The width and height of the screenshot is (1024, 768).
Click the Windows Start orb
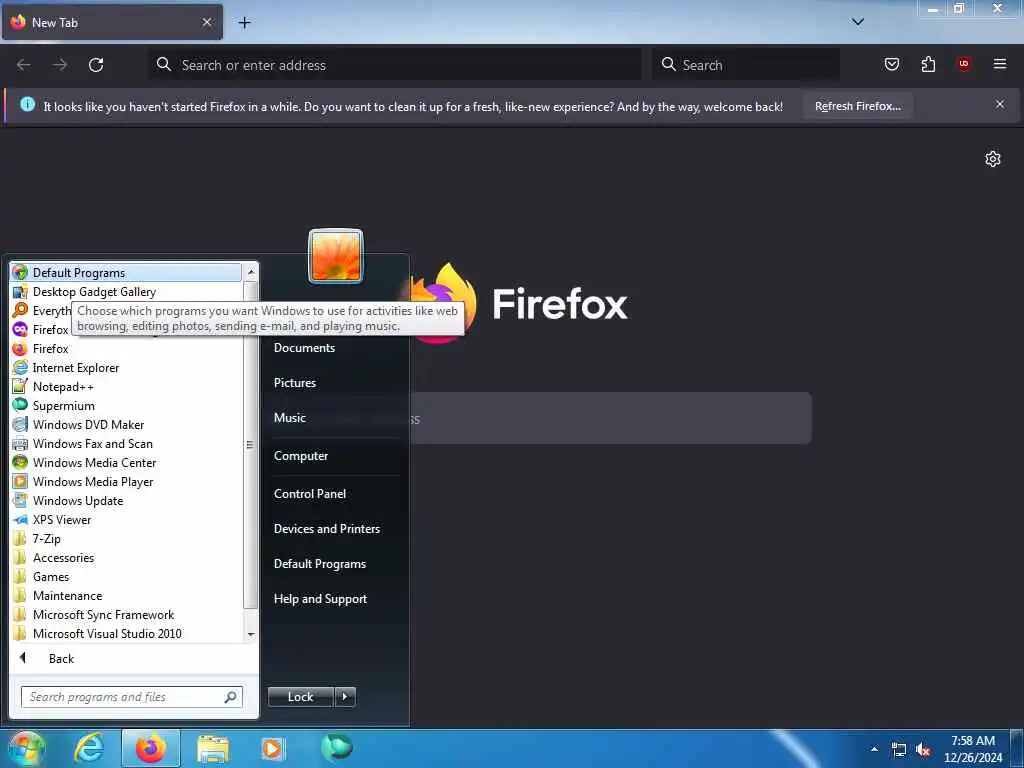point(27,748)
